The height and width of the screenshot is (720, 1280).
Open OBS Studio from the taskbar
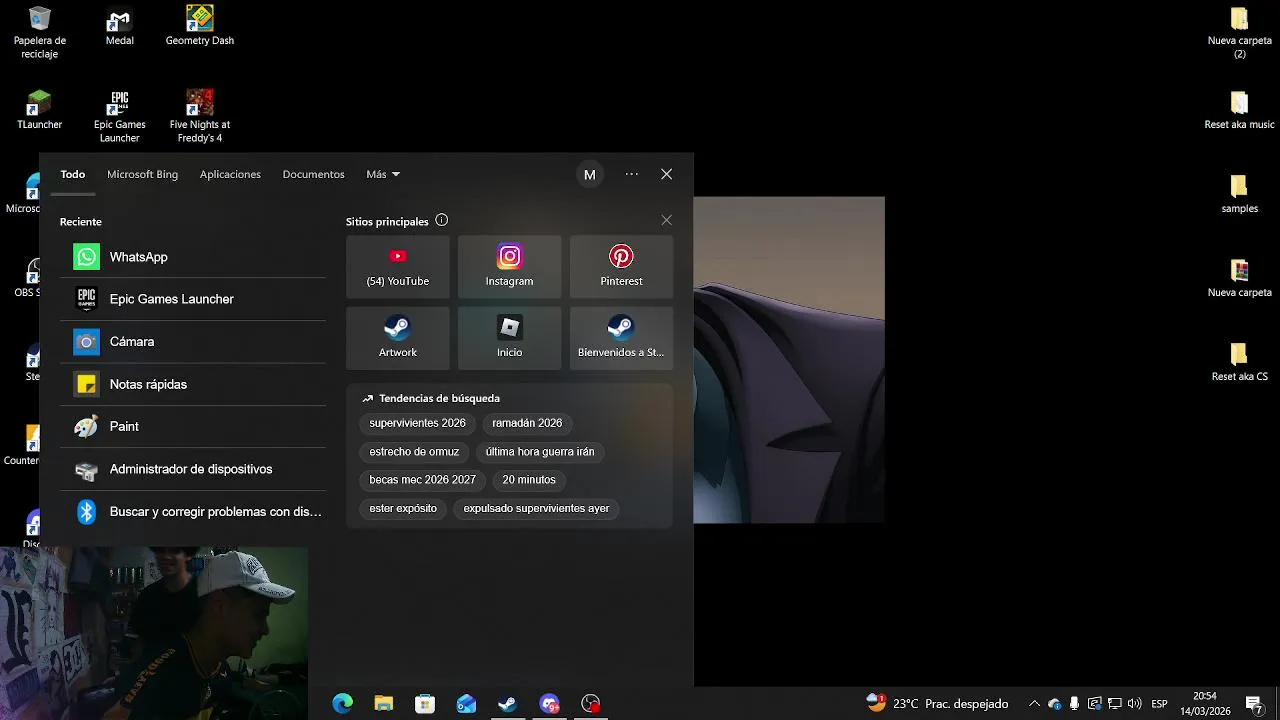(591, 704)
